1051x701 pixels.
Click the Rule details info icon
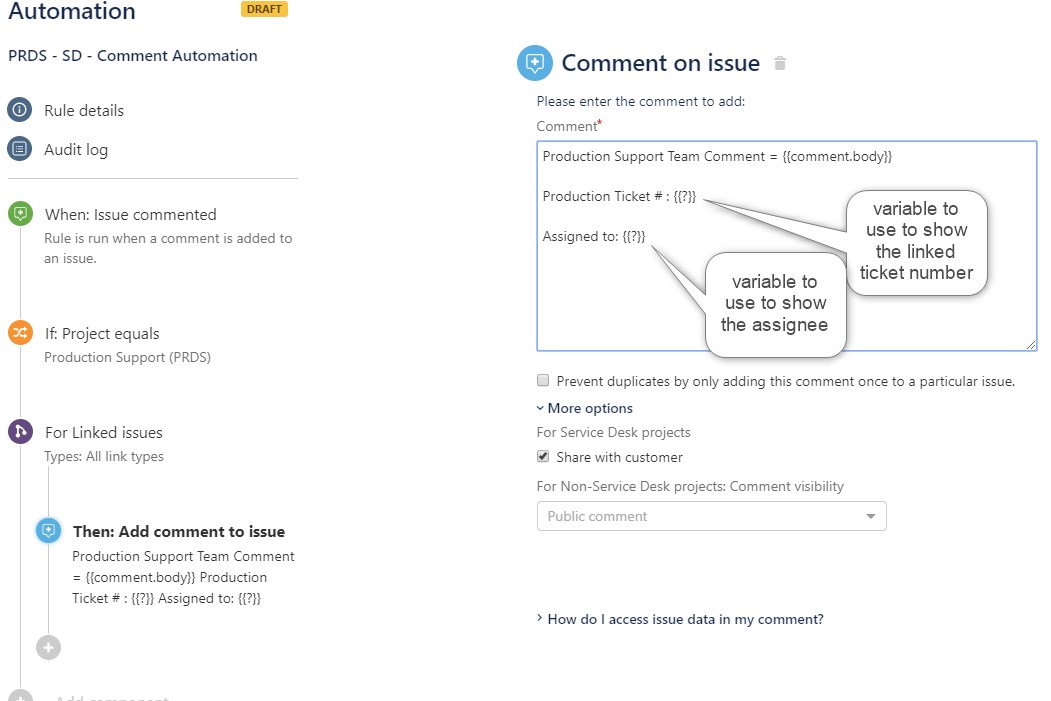coord(20,110)
